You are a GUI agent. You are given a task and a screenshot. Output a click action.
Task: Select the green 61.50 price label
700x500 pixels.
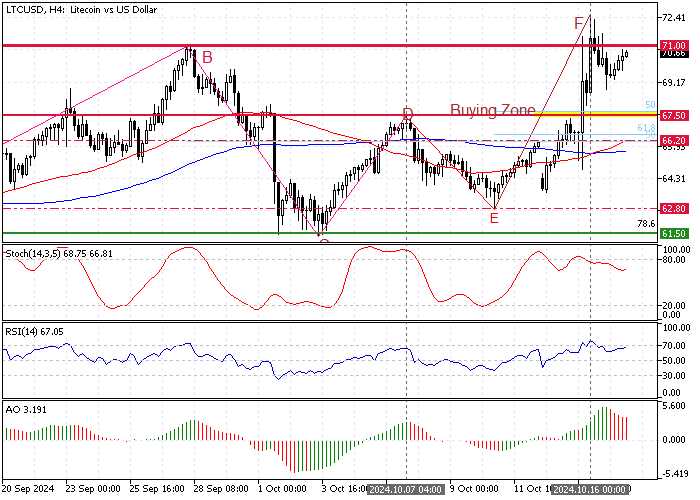point(674,233)
